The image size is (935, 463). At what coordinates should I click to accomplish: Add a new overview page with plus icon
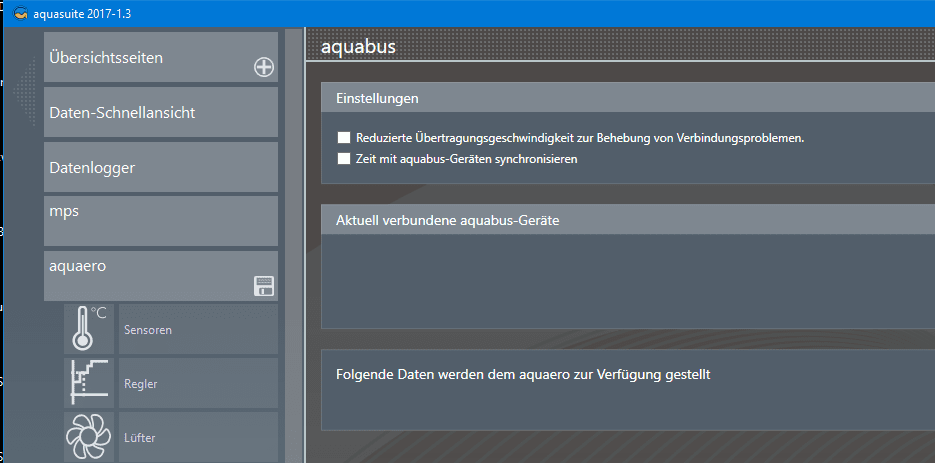[x=264, y=67]
